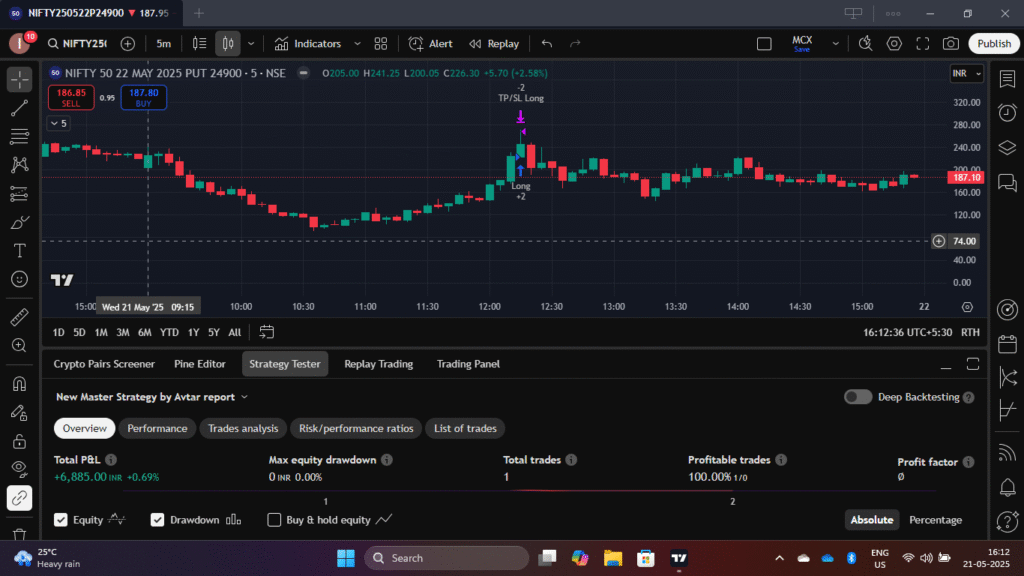The width and height of the screenshot is (1024, 576).
Task: Start bar Replay mode
Action: click(494, 44)
